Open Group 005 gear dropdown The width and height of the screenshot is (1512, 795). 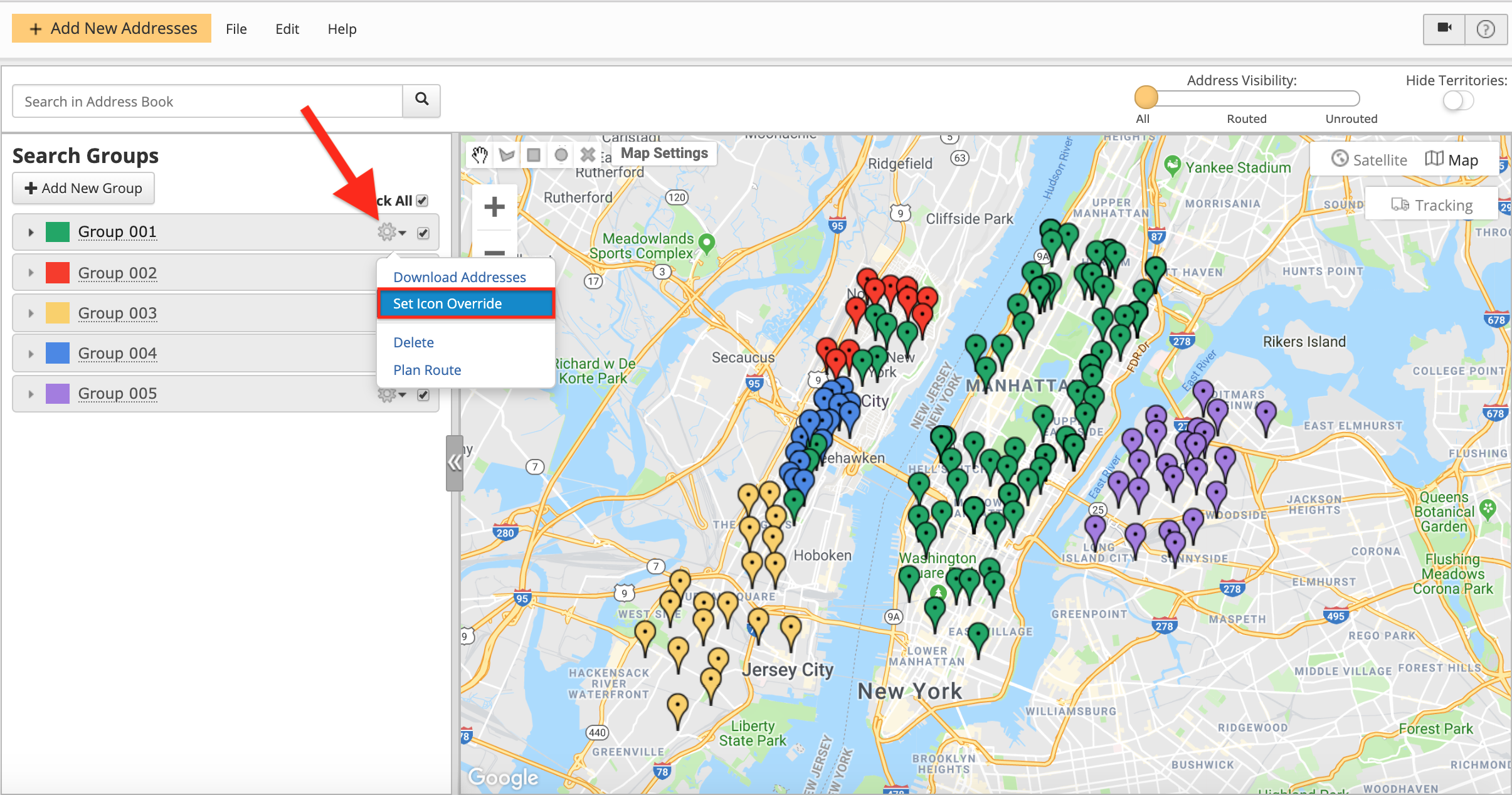click(x=392, y=395)
